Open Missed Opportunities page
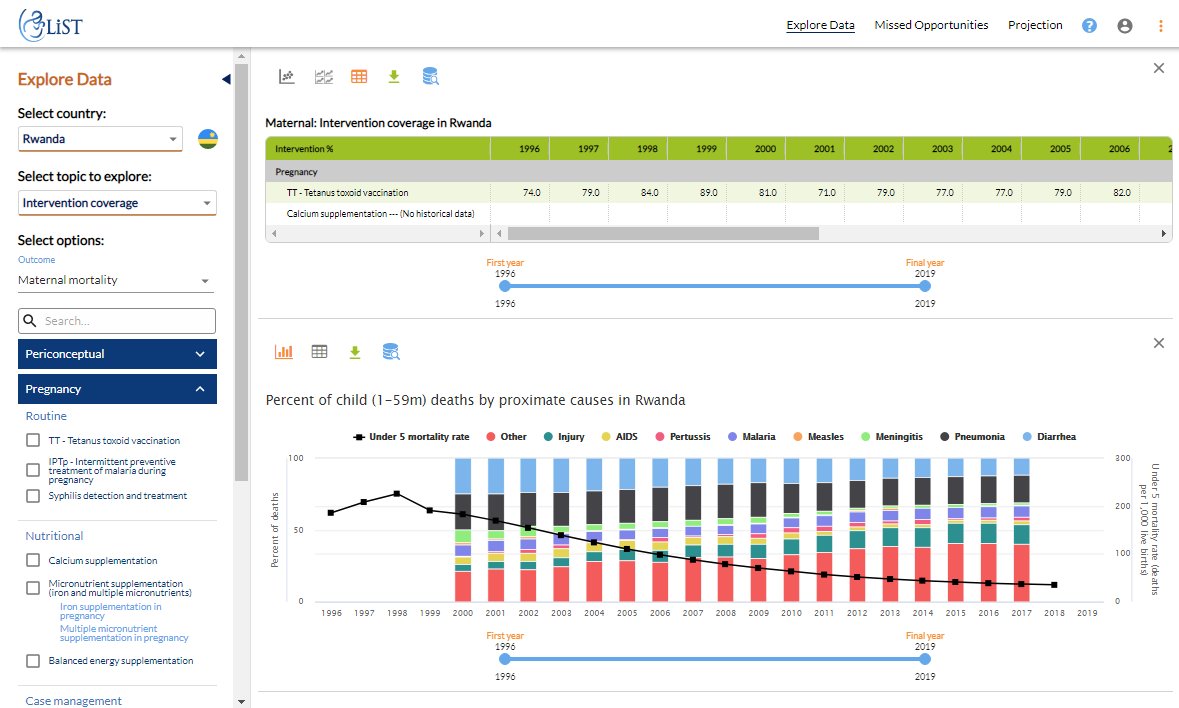1179x708 pixels. coord(931,26)
